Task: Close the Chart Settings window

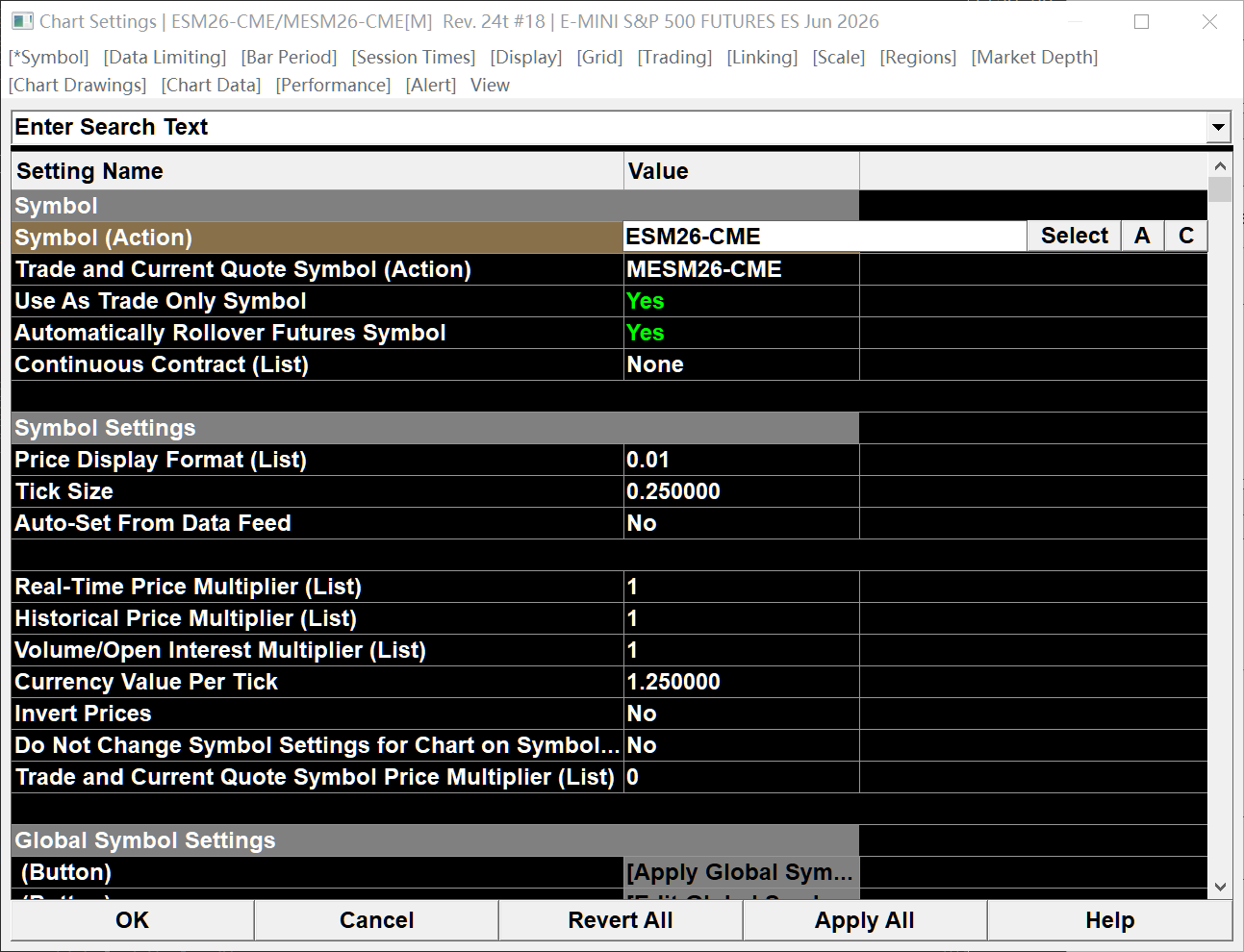Action: (x=1209, y=21)
